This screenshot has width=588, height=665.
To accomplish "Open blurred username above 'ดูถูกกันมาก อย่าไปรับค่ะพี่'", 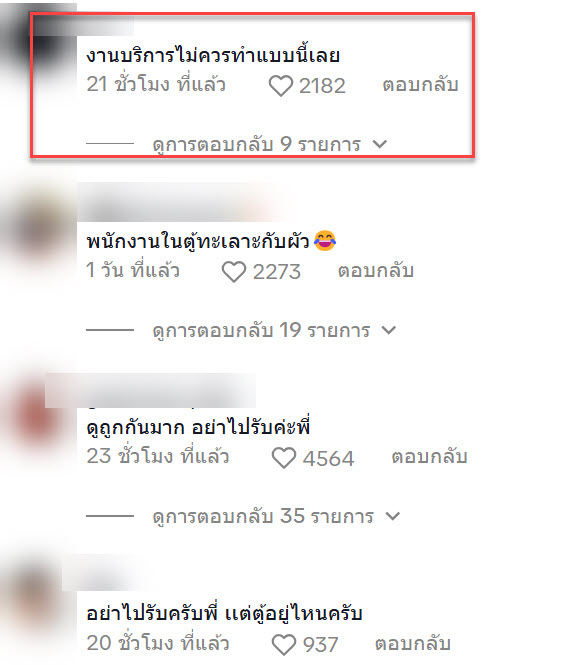I will coord(151,391).
